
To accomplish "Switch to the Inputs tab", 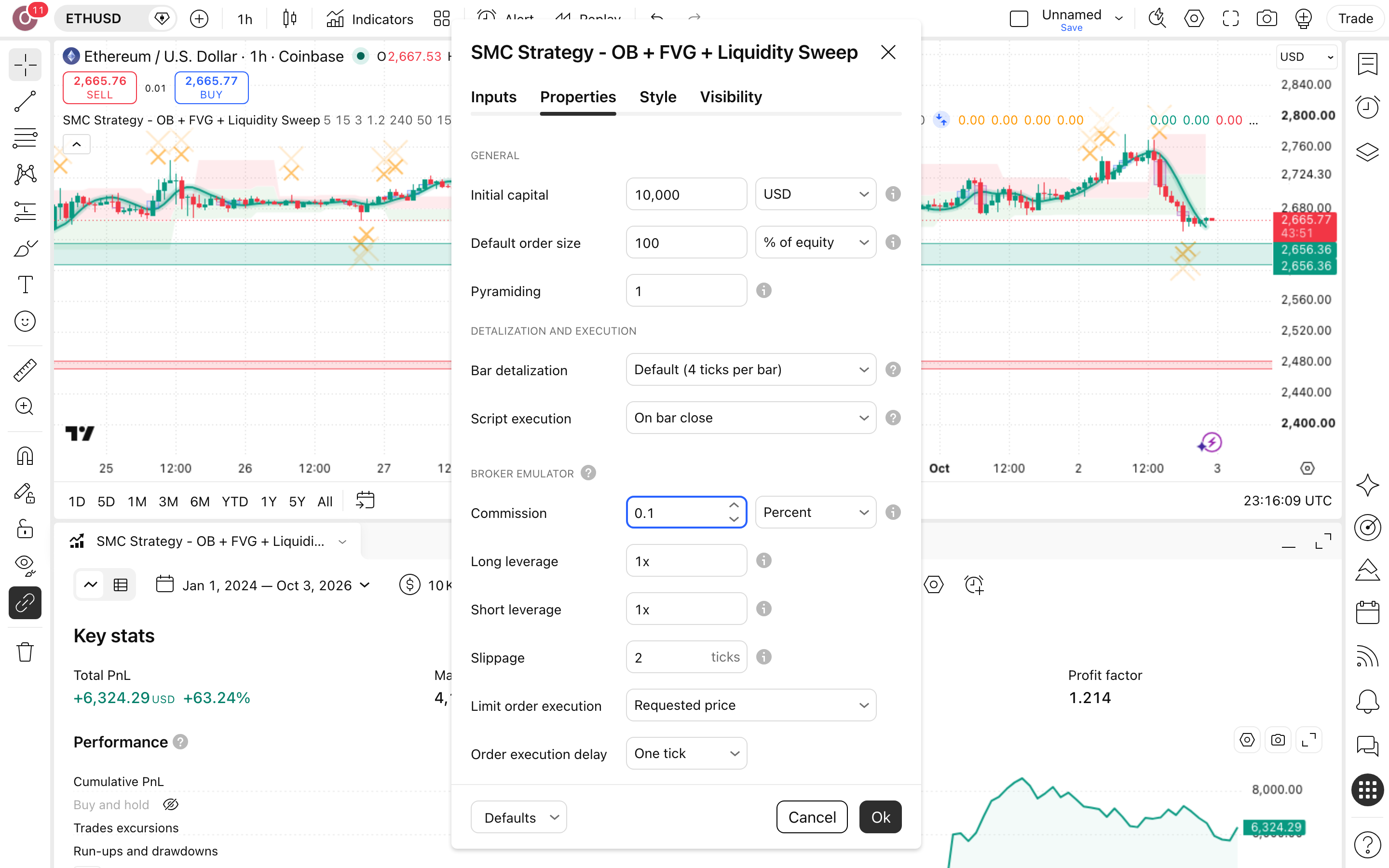I will coord(493,97).
